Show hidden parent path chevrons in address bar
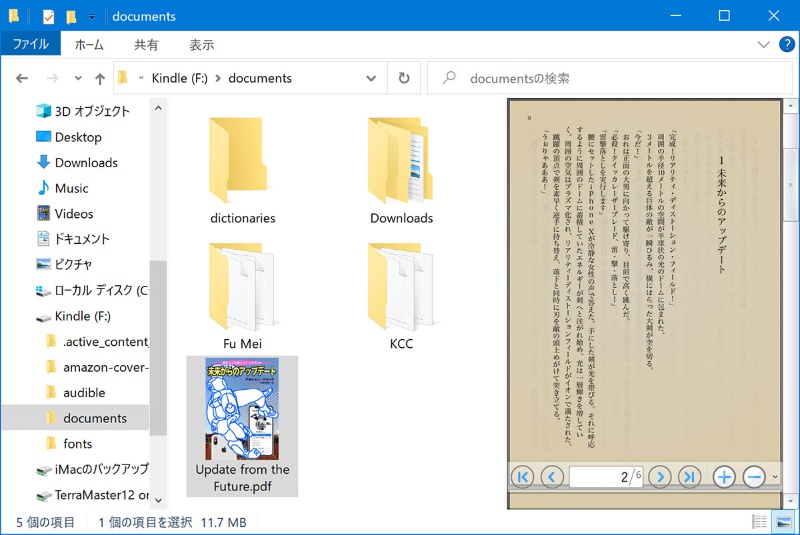Screen dimensions: 800x535 tap(141, 78)
